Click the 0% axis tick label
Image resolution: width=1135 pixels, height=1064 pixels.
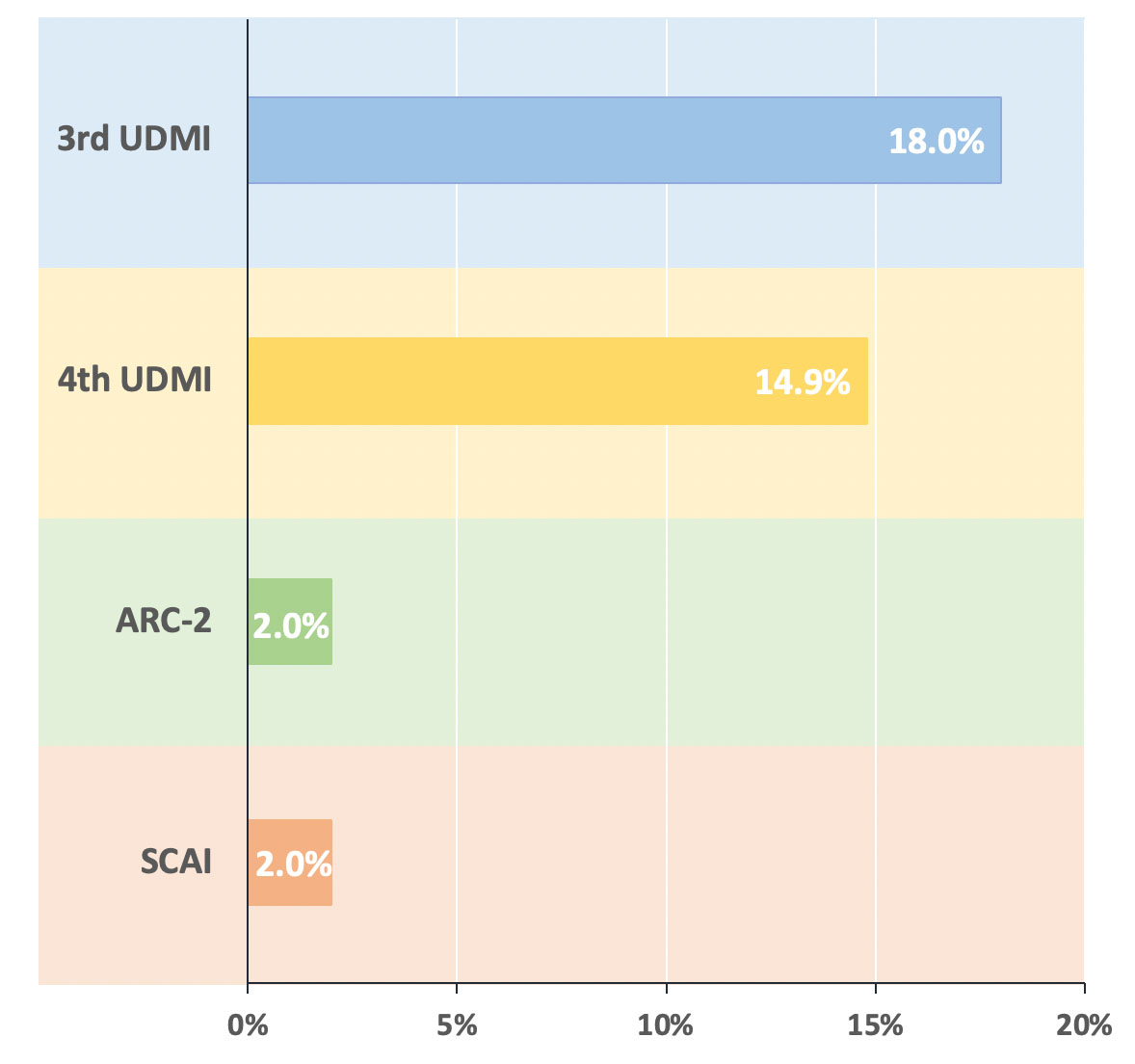248,1024
